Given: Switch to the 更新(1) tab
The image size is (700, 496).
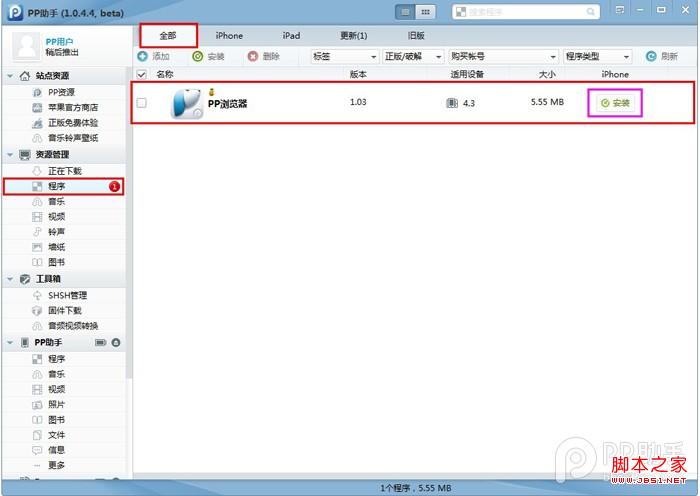Looking at the screenshot, I should [354, 36].
